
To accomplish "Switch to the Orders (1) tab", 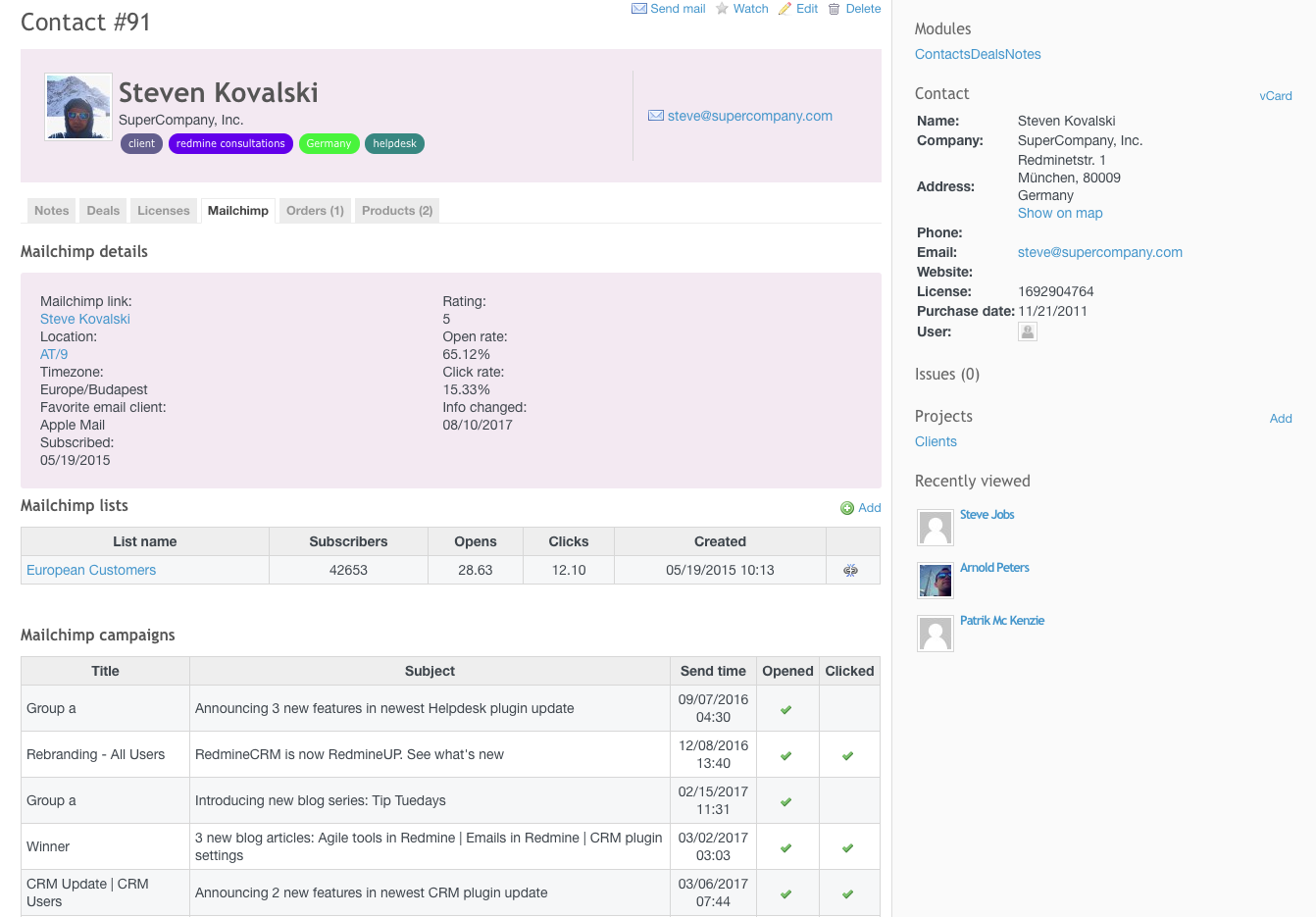I will [x=315, y=211].
